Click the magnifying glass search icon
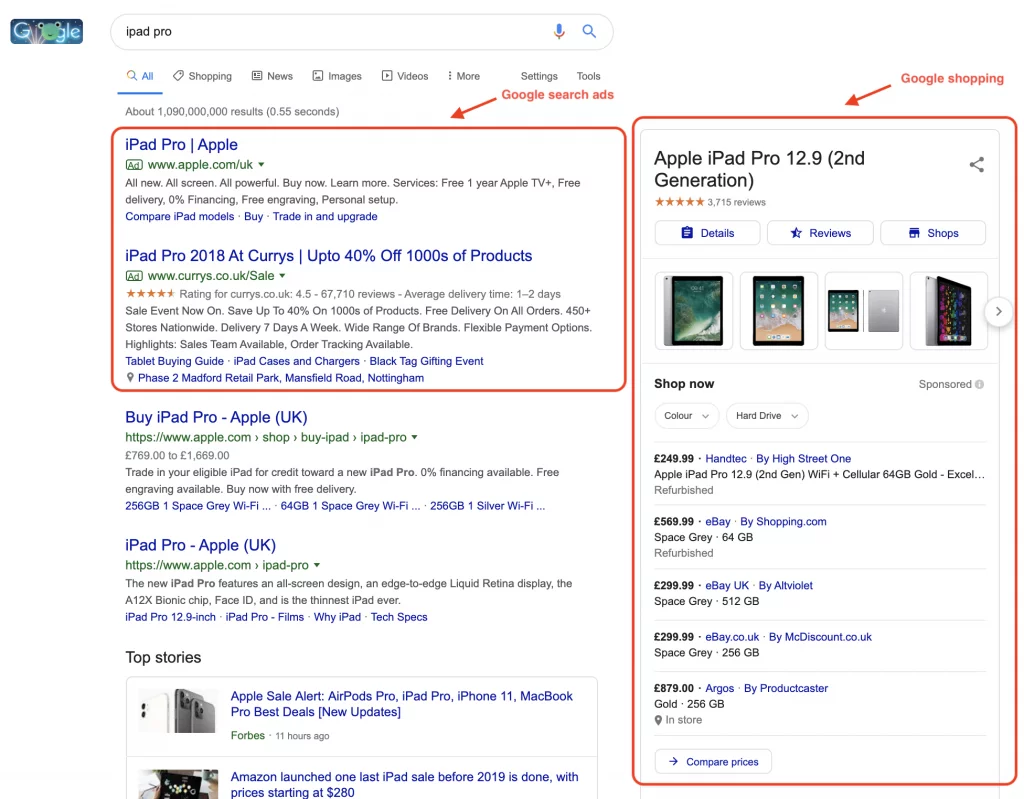Viewport: 1024px width, 799px height. tap(589, 31)
